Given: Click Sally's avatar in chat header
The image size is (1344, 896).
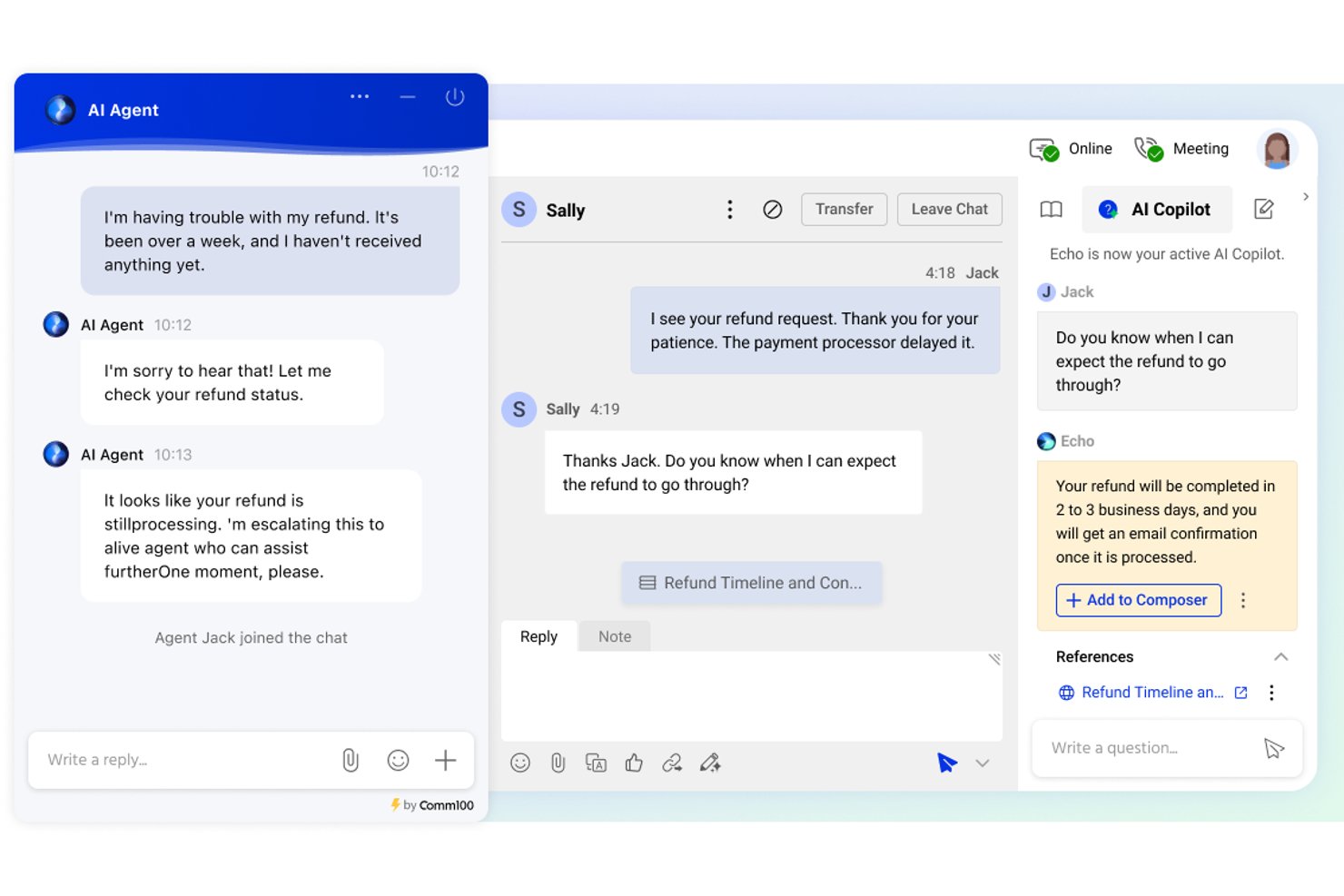Looking at the screenshot, I should point(519,210).
